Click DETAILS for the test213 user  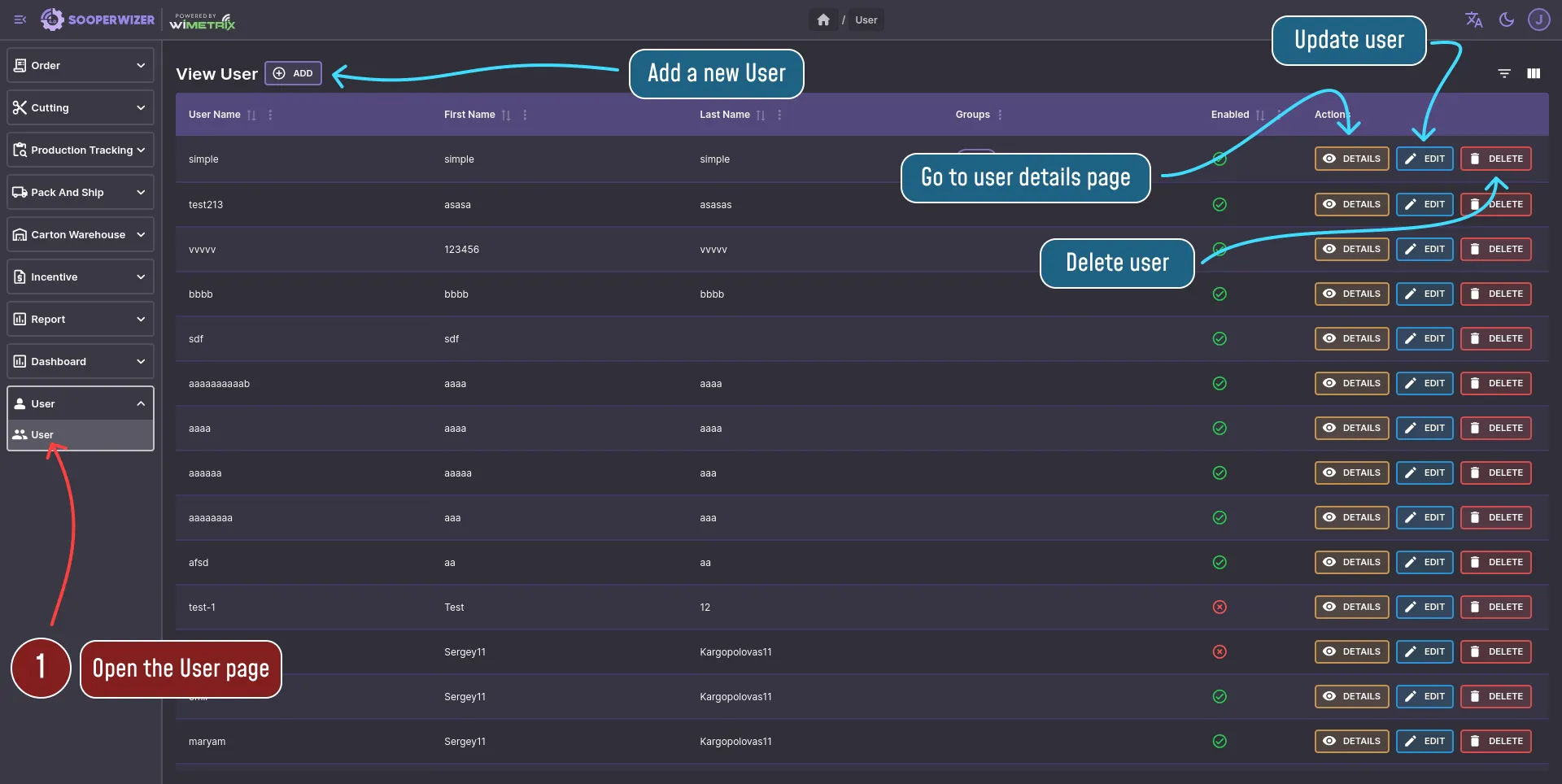(1351, 204)
